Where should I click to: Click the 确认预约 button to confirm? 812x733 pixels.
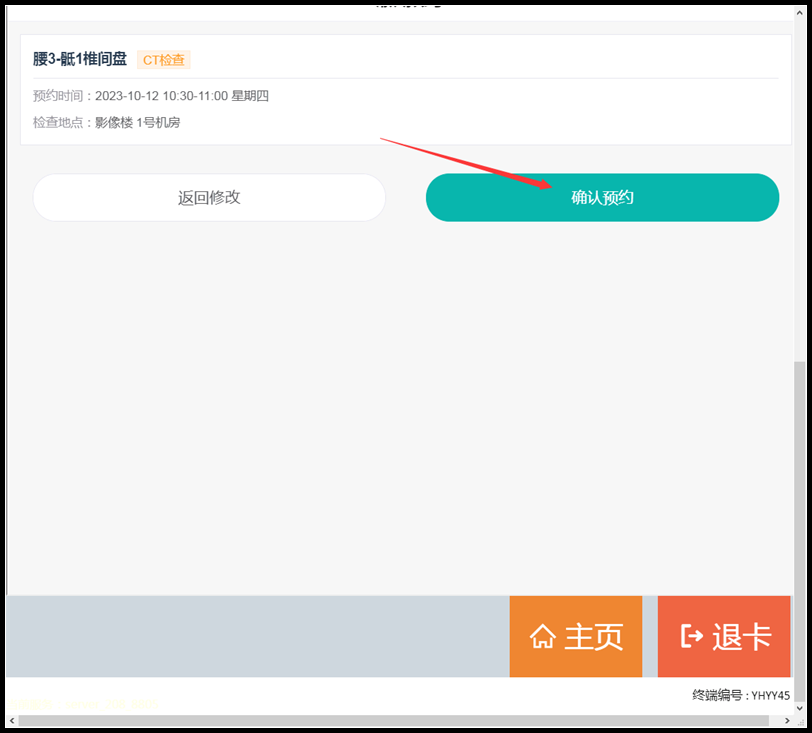(x=602, y=197)
